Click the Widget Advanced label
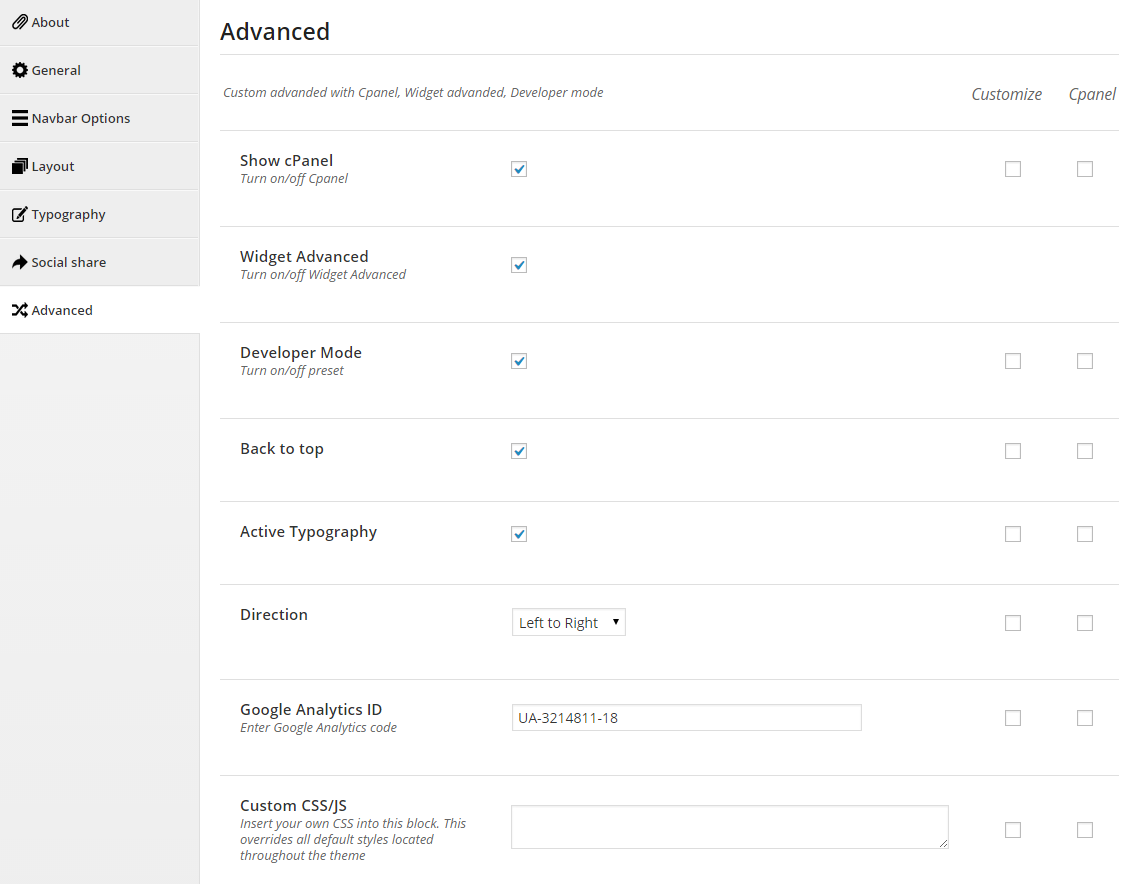The height and width of the screenshot is (884, 1130). [x=304, y=256]
